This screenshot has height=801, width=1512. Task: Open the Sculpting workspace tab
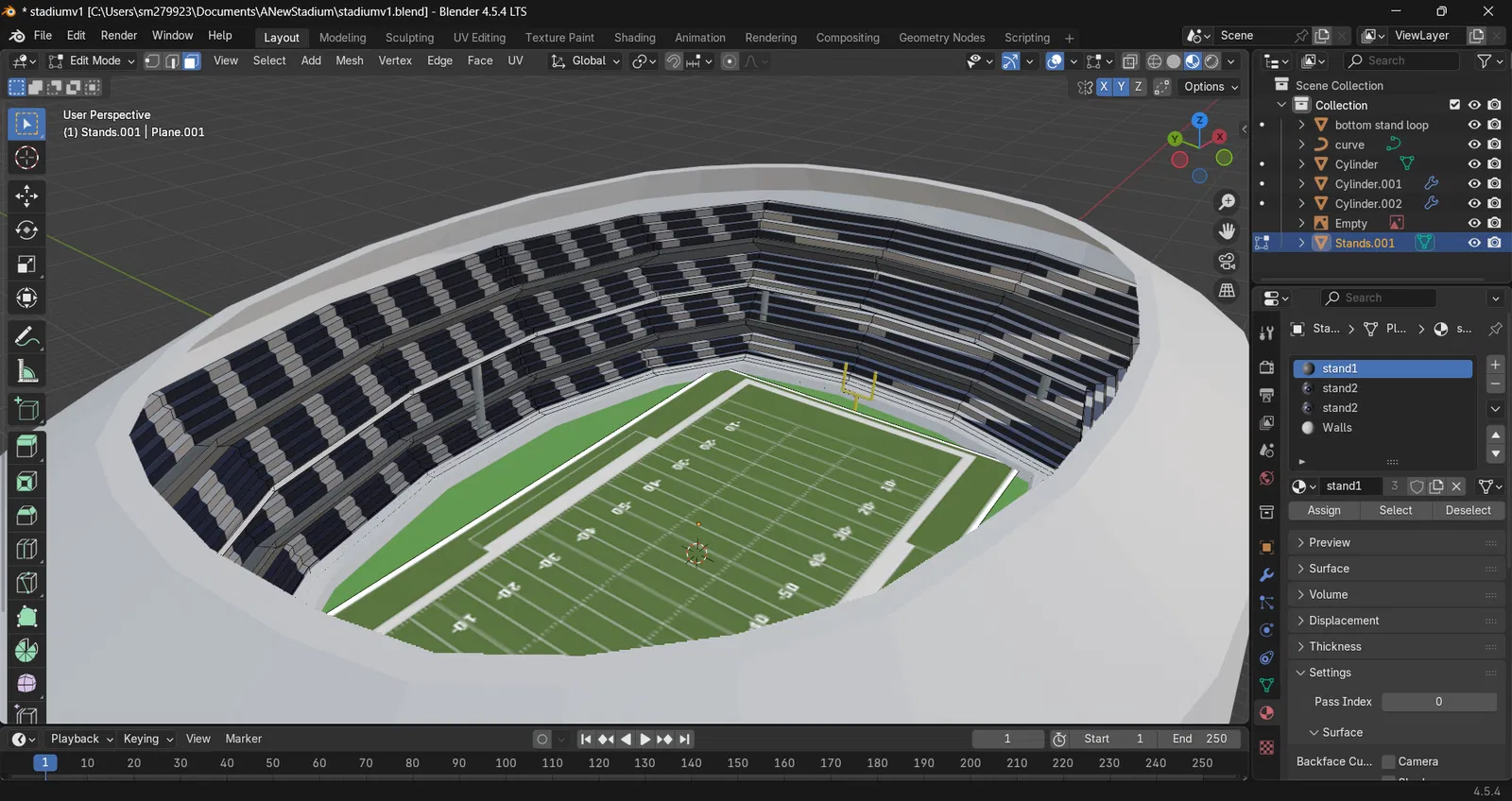tap(409, 38)
